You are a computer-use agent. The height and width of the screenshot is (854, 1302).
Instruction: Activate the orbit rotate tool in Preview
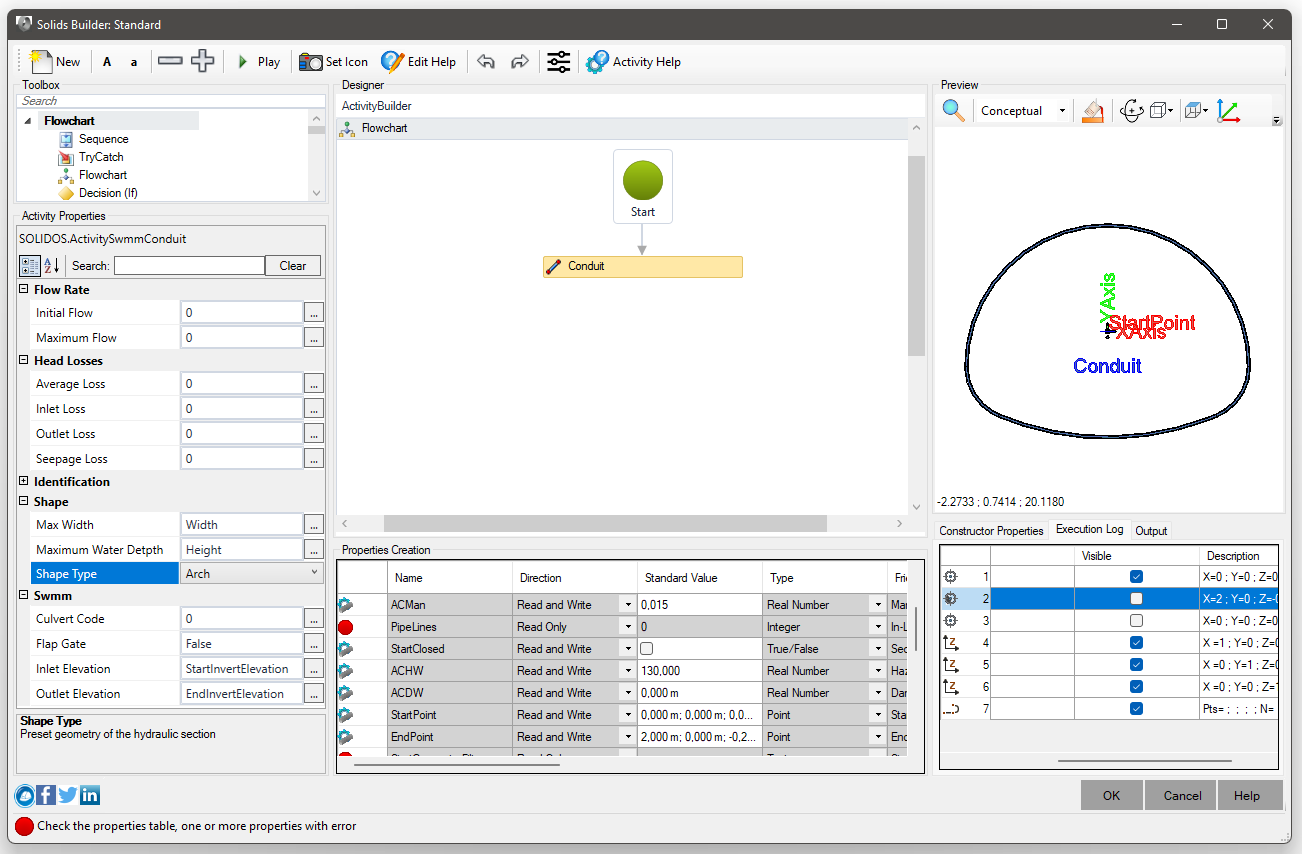1132,111
